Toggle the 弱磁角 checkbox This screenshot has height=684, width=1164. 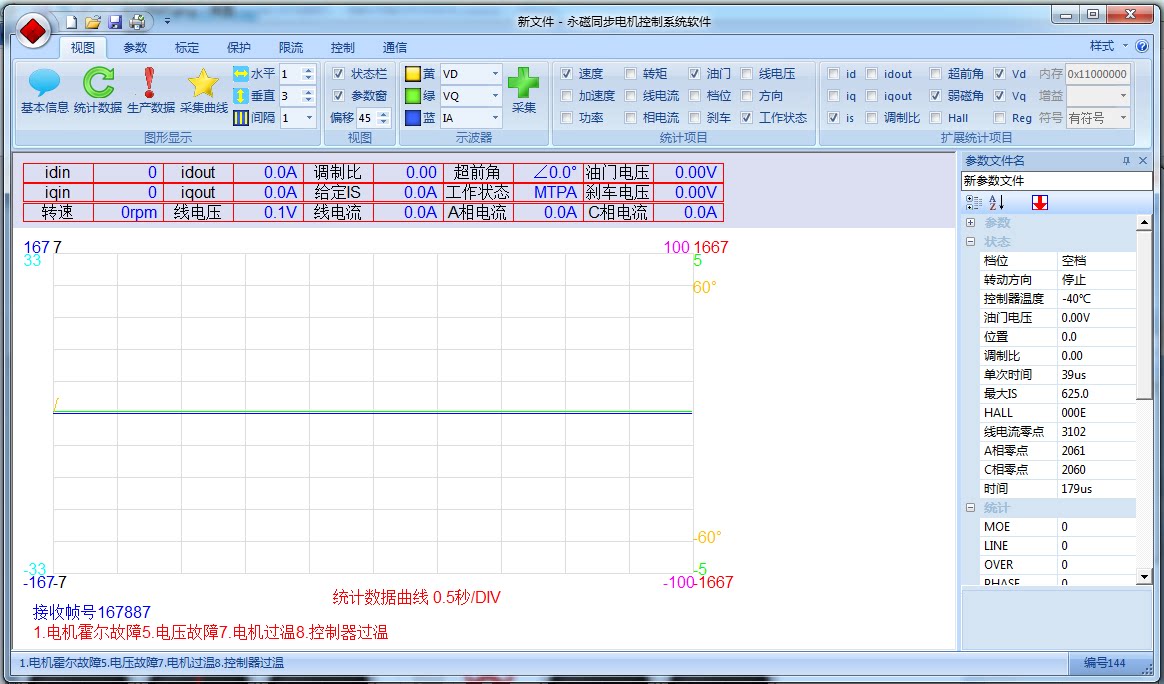[935, 96]
